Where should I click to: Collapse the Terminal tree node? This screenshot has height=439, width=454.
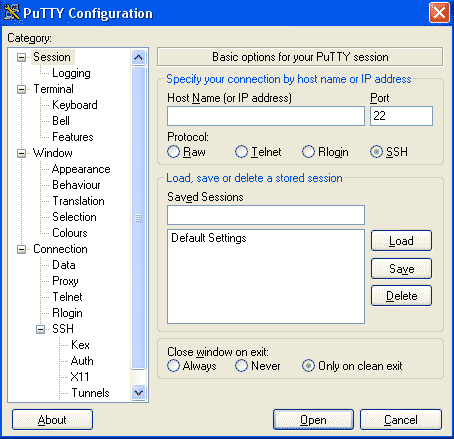click(21, 89)
